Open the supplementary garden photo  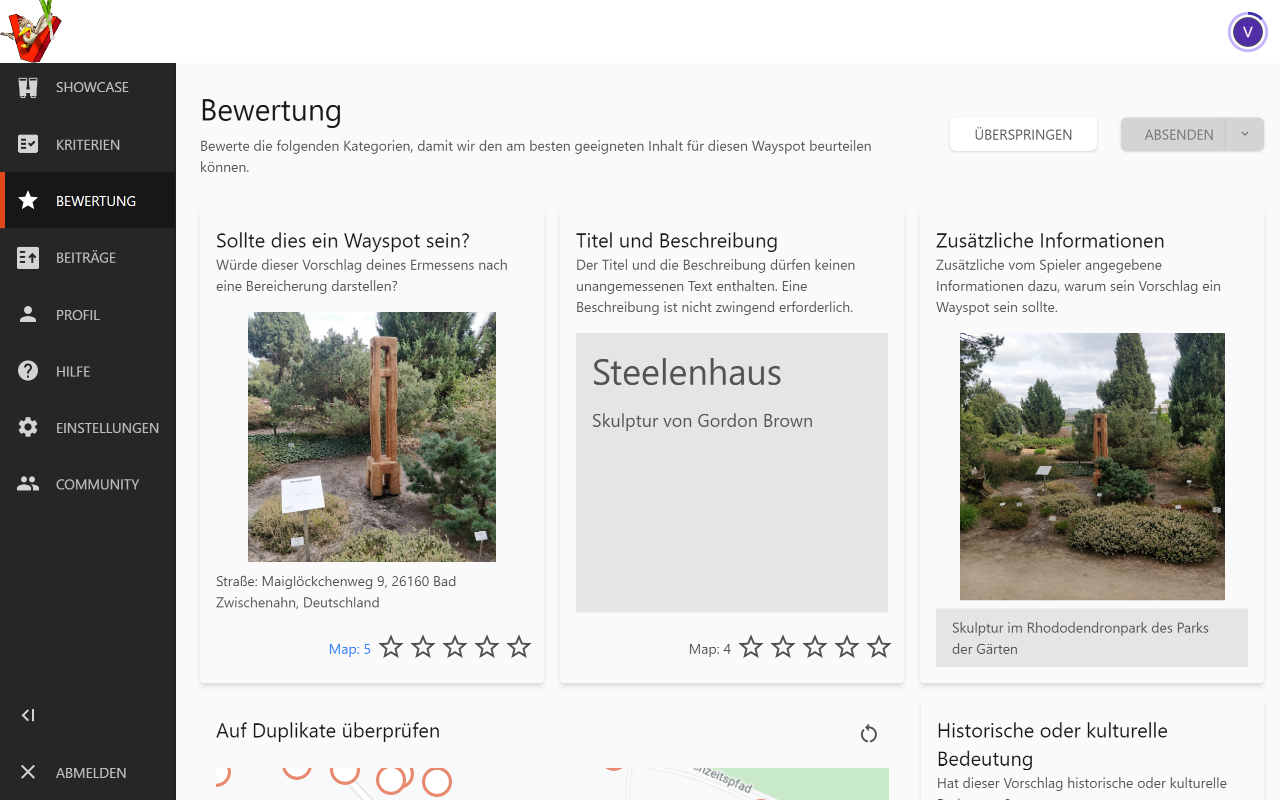pos(1092,466)
